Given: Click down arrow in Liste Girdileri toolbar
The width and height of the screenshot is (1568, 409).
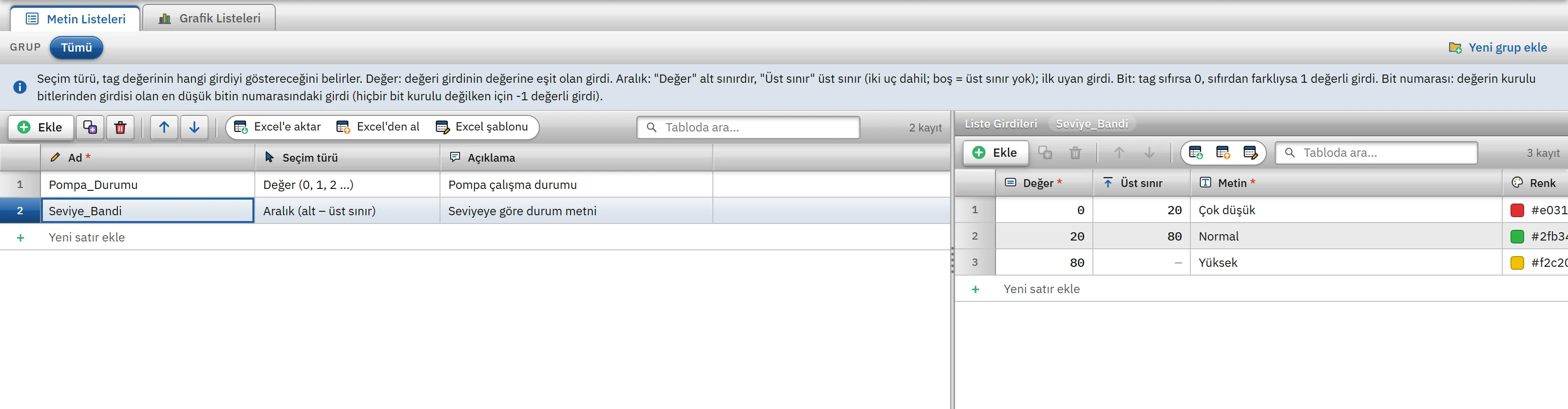Looking at the screenshot, I should (1149, 153).
